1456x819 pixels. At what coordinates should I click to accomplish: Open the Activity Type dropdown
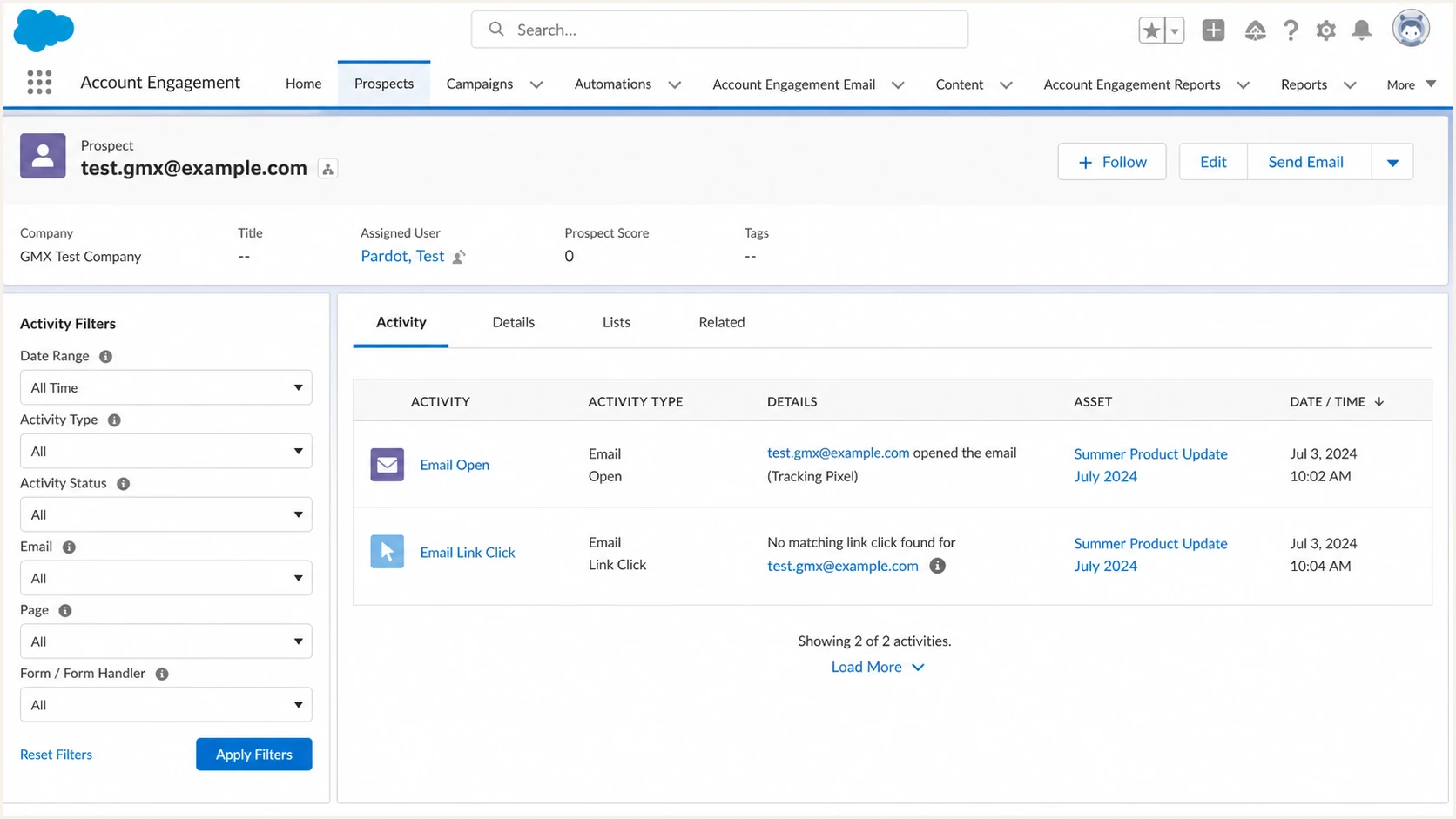165,451
